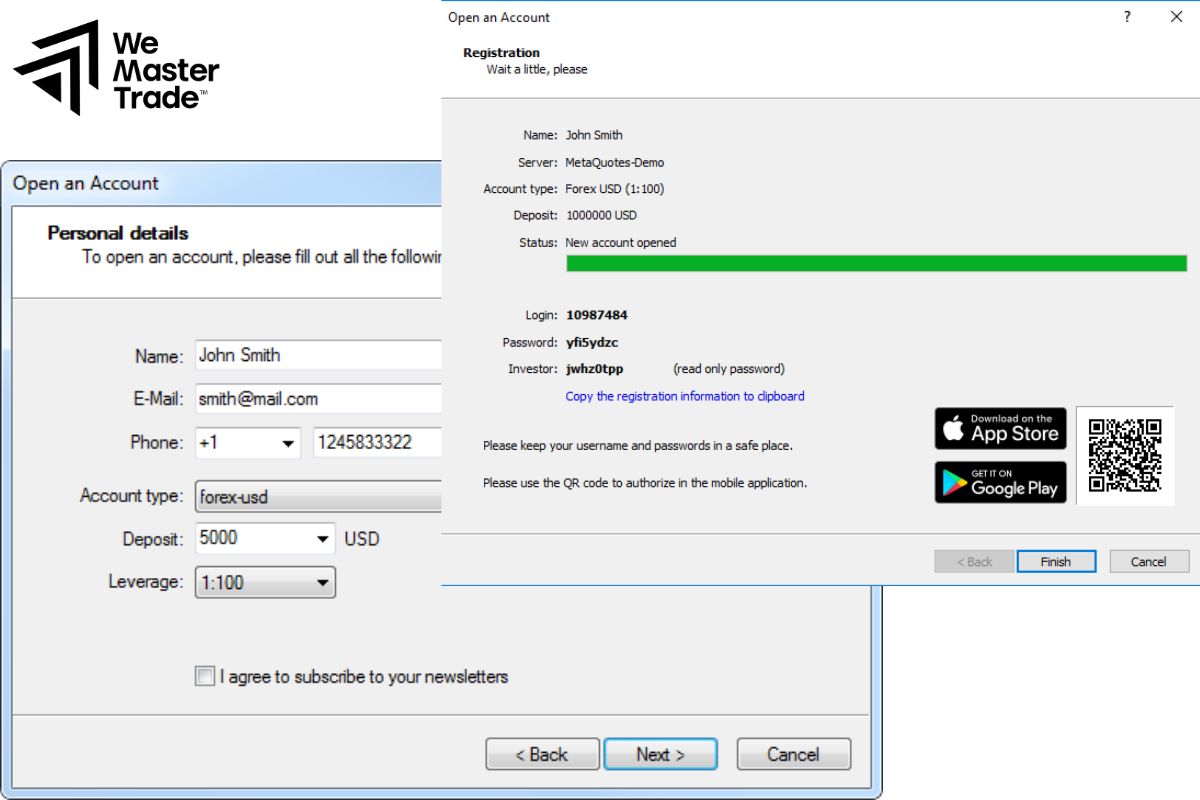Click the Name input field

pyautogui.click(x=318, y=355)
